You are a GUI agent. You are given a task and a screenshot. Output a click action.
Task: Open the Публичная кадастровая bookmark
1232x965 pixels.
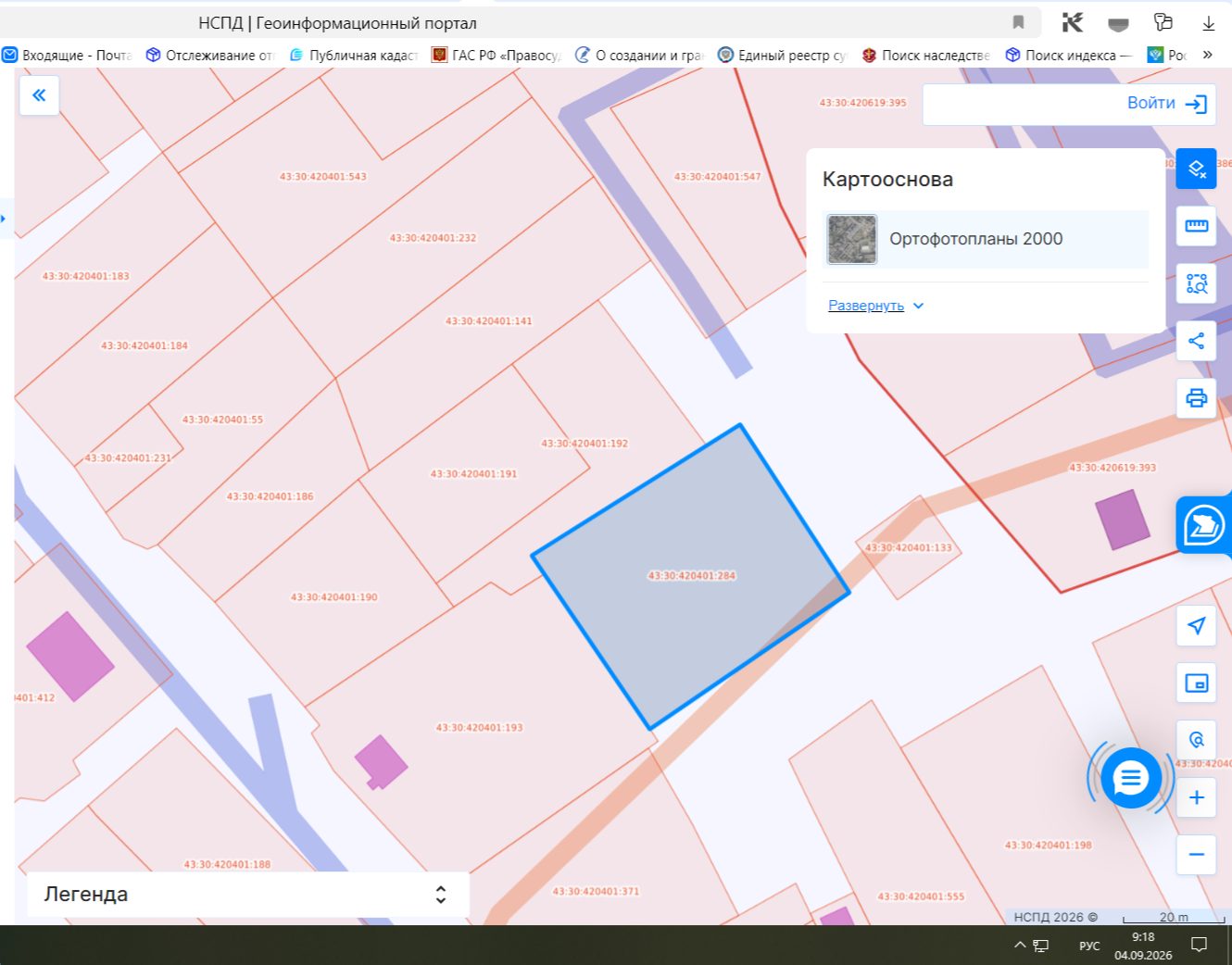[x=354, y=56]
